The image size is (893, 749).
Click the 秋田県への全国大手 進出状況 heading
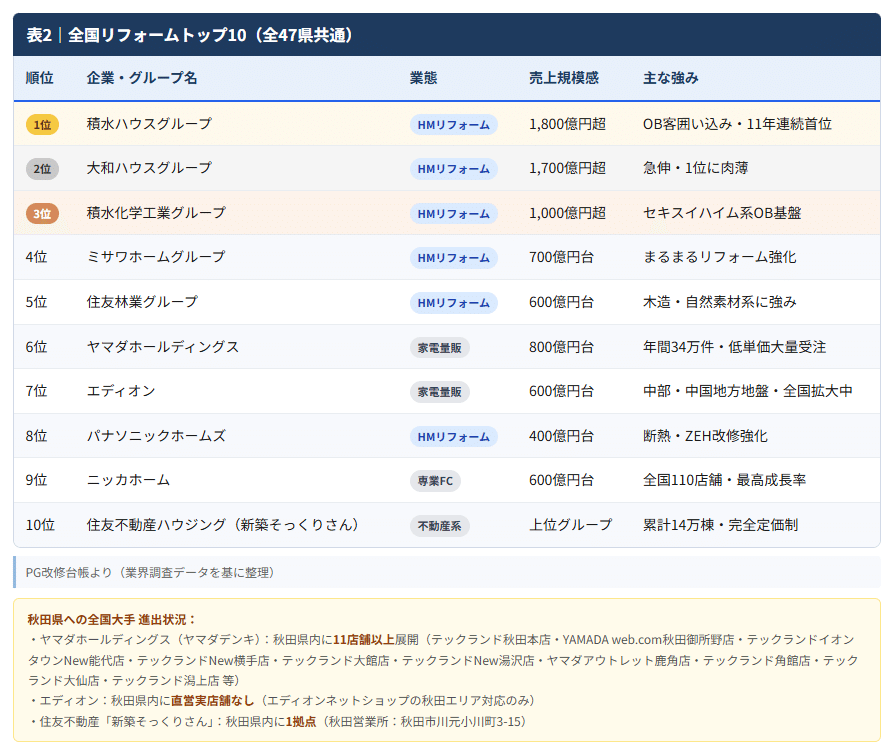pyautogui.click(x=112, y=620)
